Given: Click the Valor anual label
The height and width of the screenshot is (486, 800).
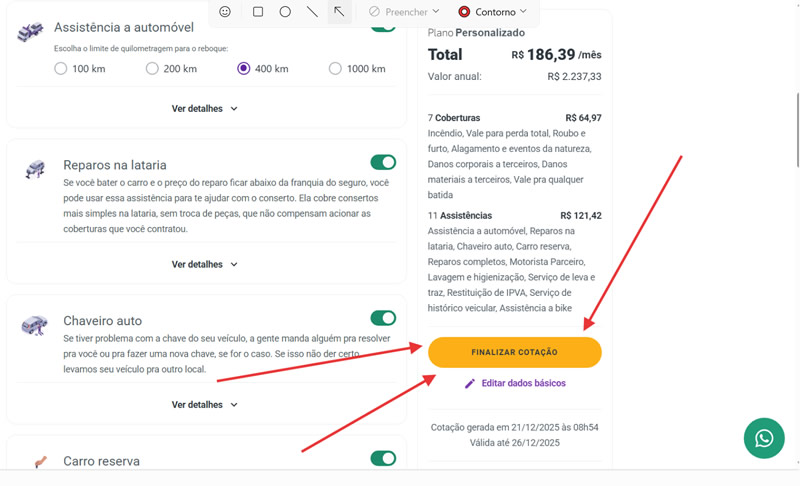Looking at the screenshot, I should pos(454,76).
